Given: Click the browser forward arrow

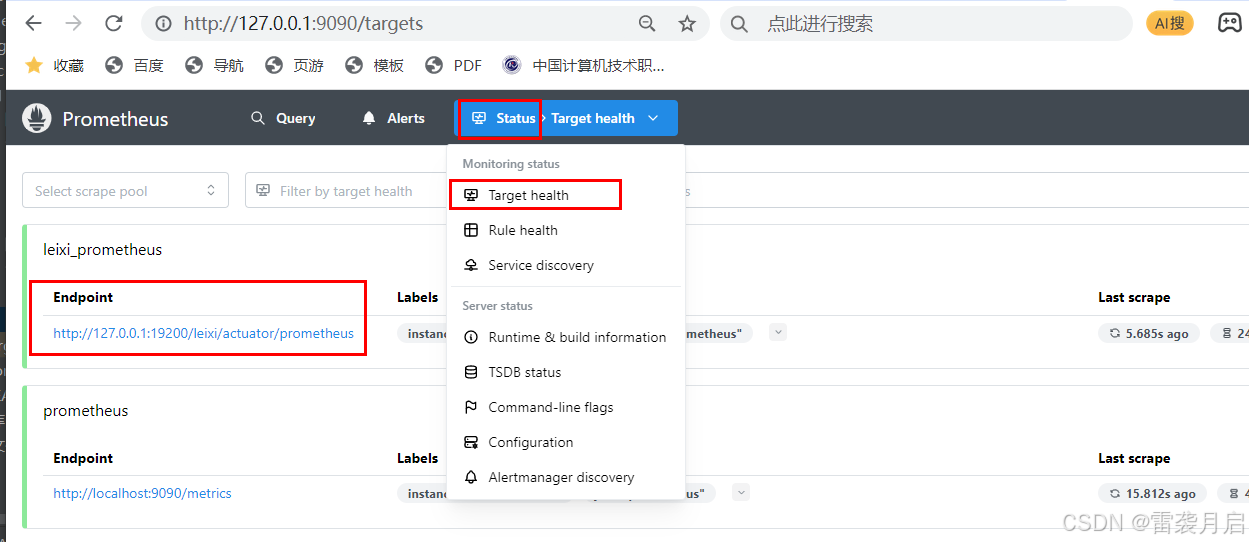Looking at the screenshot, I should coord(73,23).
